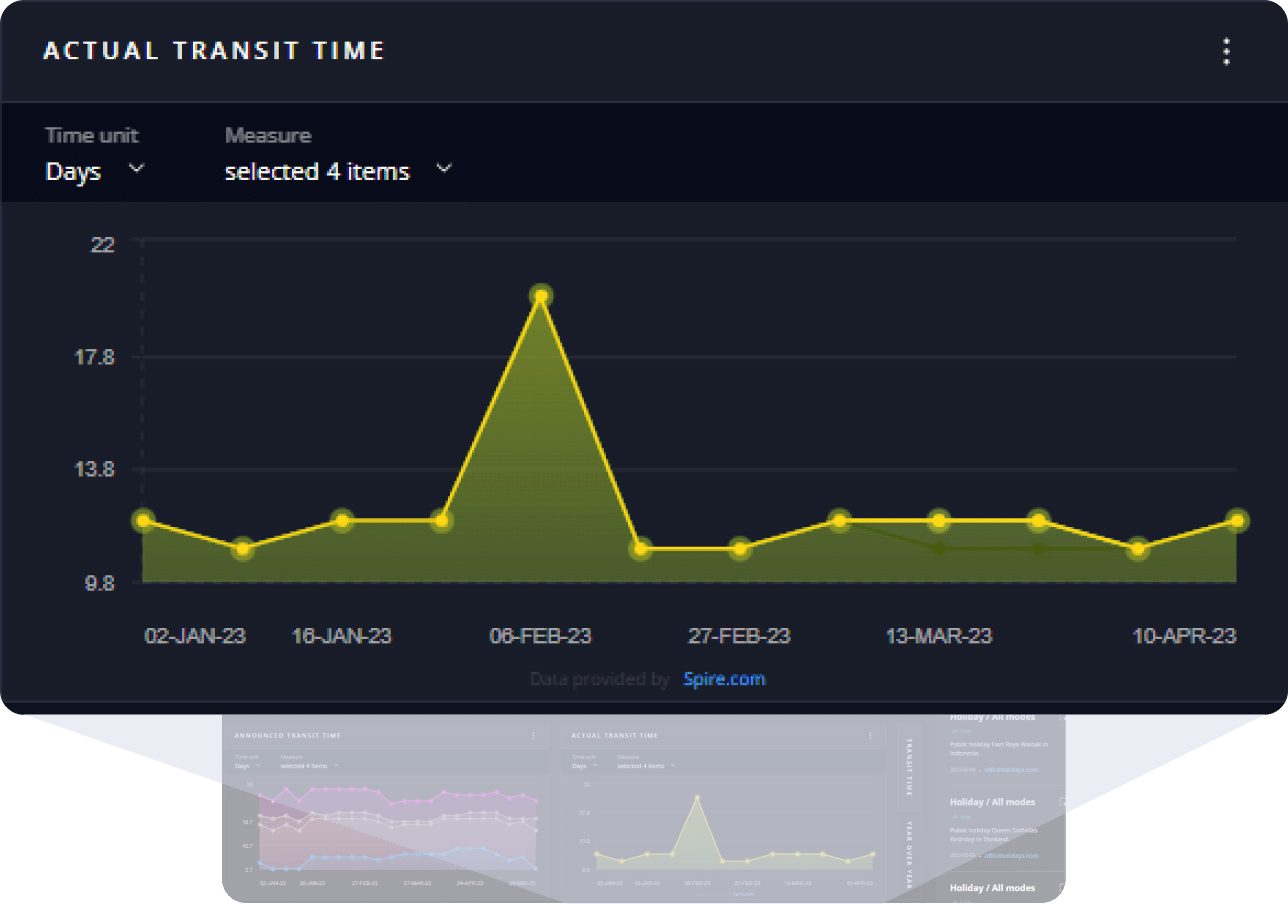
Task: Open kebab menu on small Announced Transit Time panel
Action: click(x=534, y=735)
